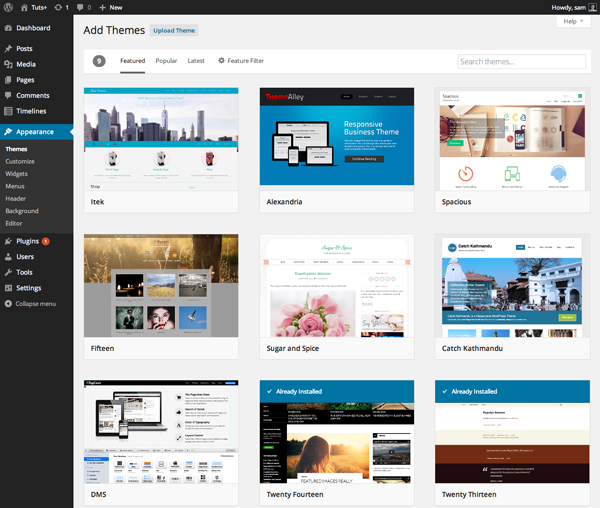Preview the Alexandria theme thumbnail
The image size is (600, 508).
point(337,137)
